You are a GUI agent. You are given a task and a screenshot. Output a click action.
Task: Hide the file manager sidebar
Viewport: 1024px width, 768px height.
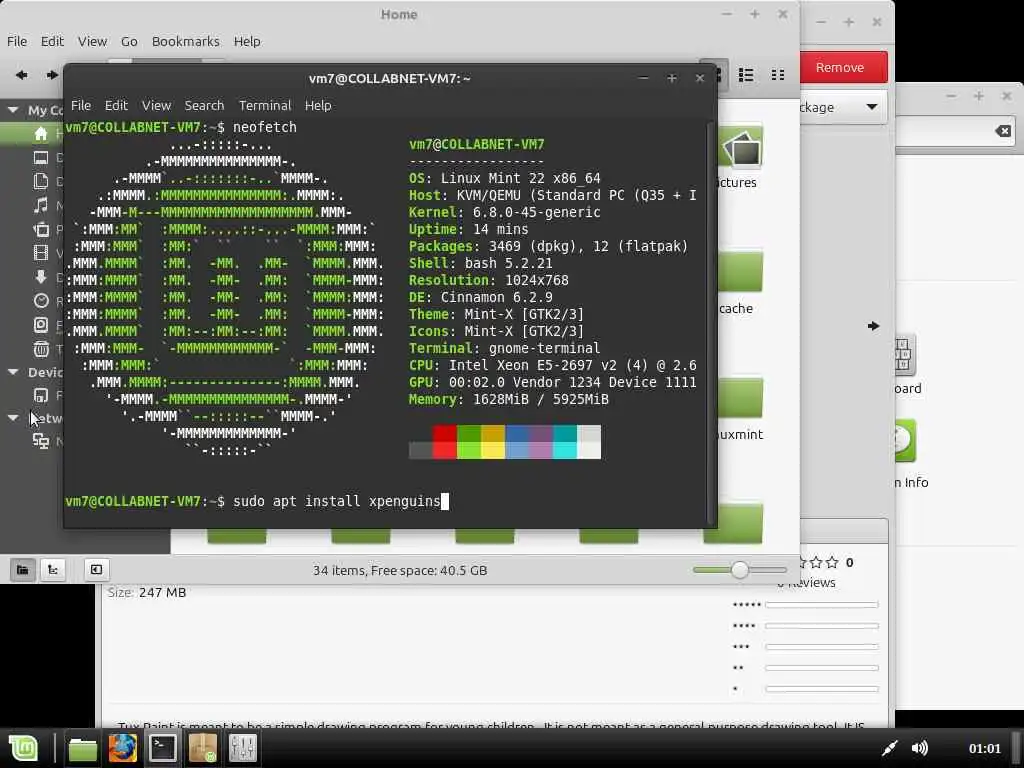pos(96,569)
